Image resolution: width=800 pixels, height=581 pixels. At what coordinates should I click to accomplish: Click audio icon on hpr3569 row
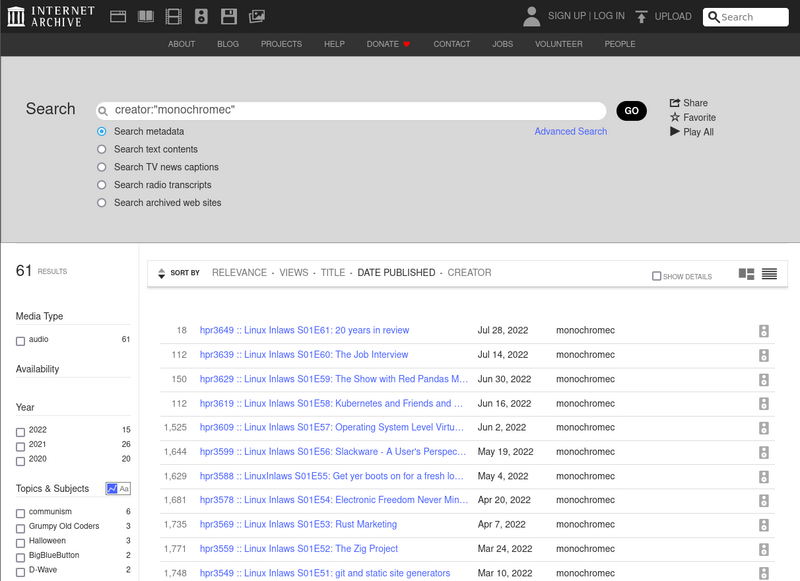tap(764, 525)
